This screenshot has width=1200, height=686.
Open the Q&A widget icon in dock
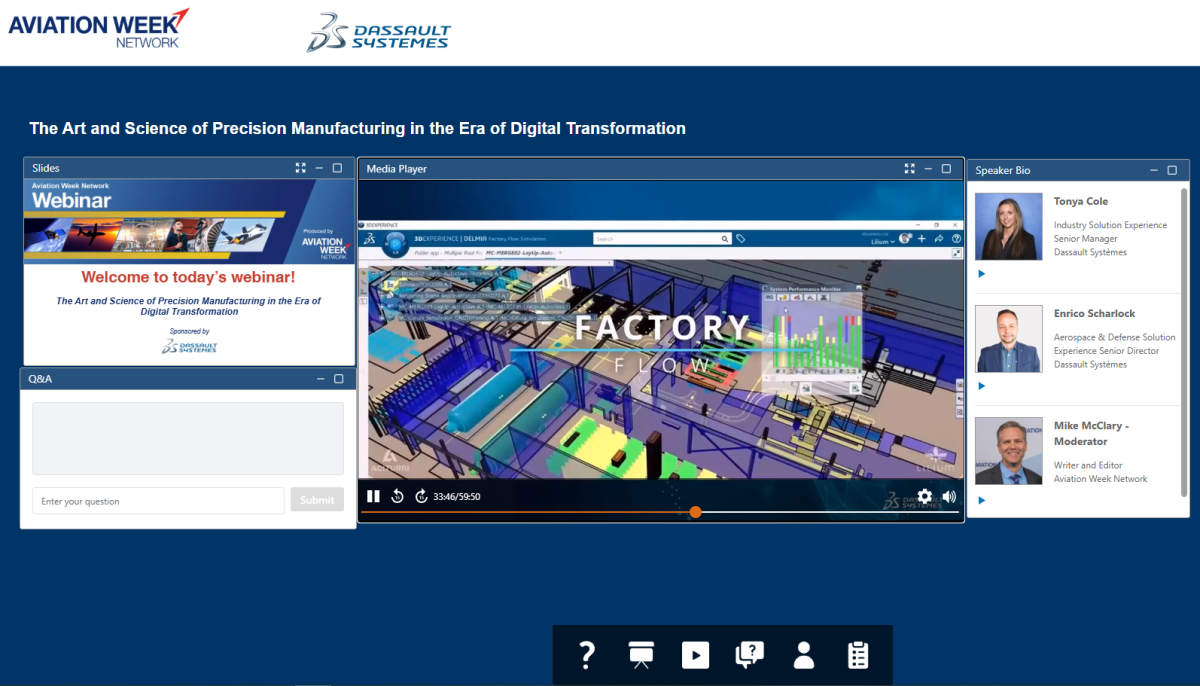pyautogui.click(x=749, y=655)
